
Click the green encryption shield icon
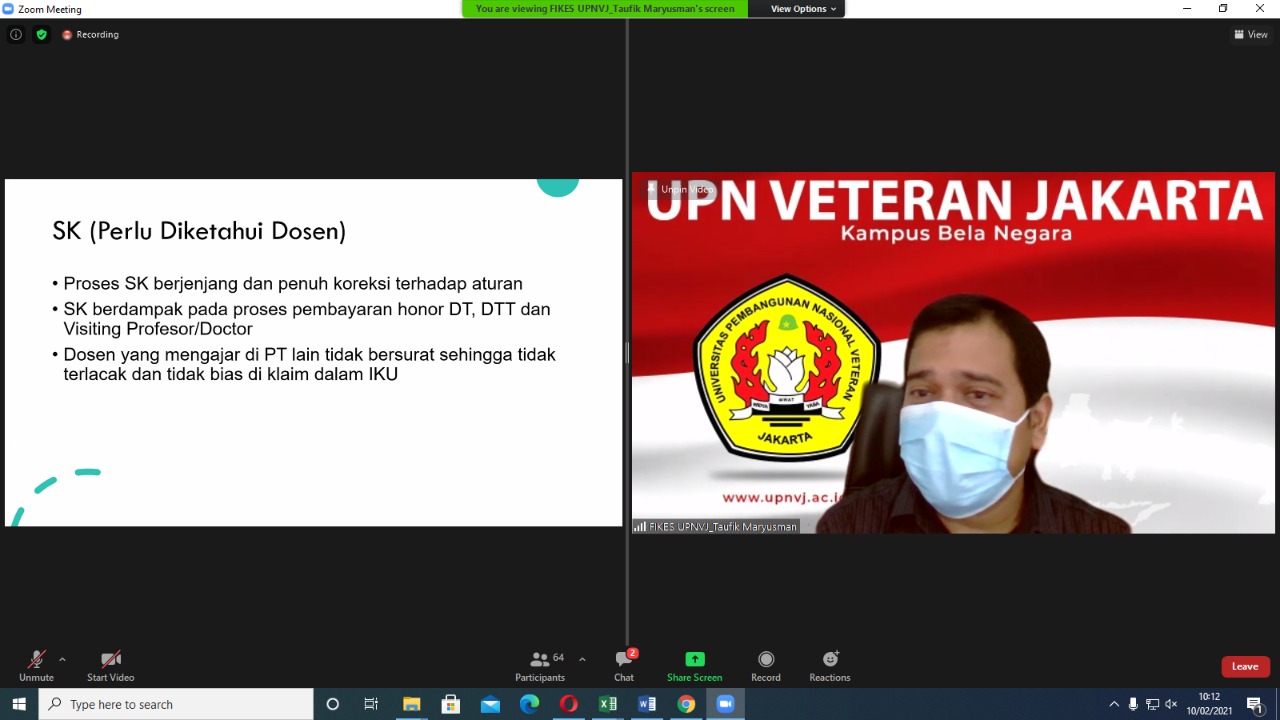41,34
